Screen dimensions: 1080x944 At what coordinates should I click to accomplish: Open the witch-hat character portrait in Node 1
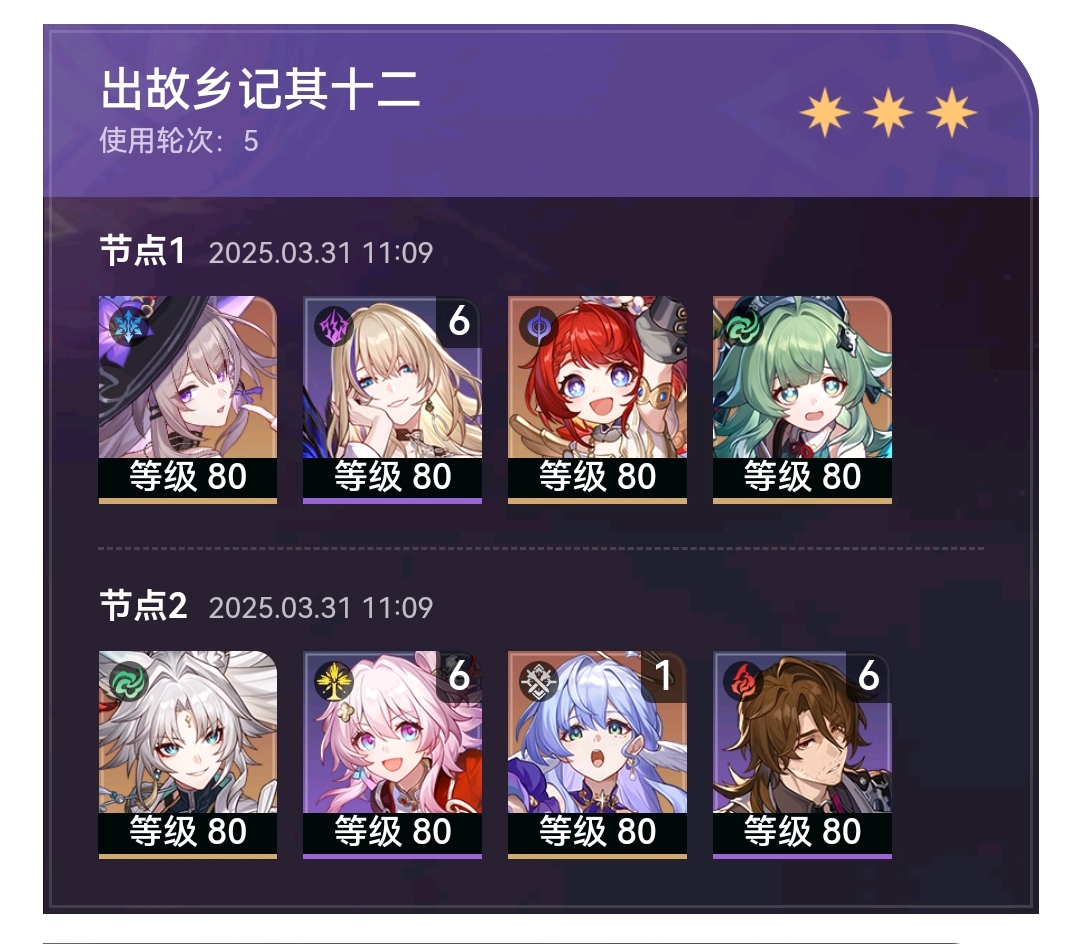click(188, 400)
